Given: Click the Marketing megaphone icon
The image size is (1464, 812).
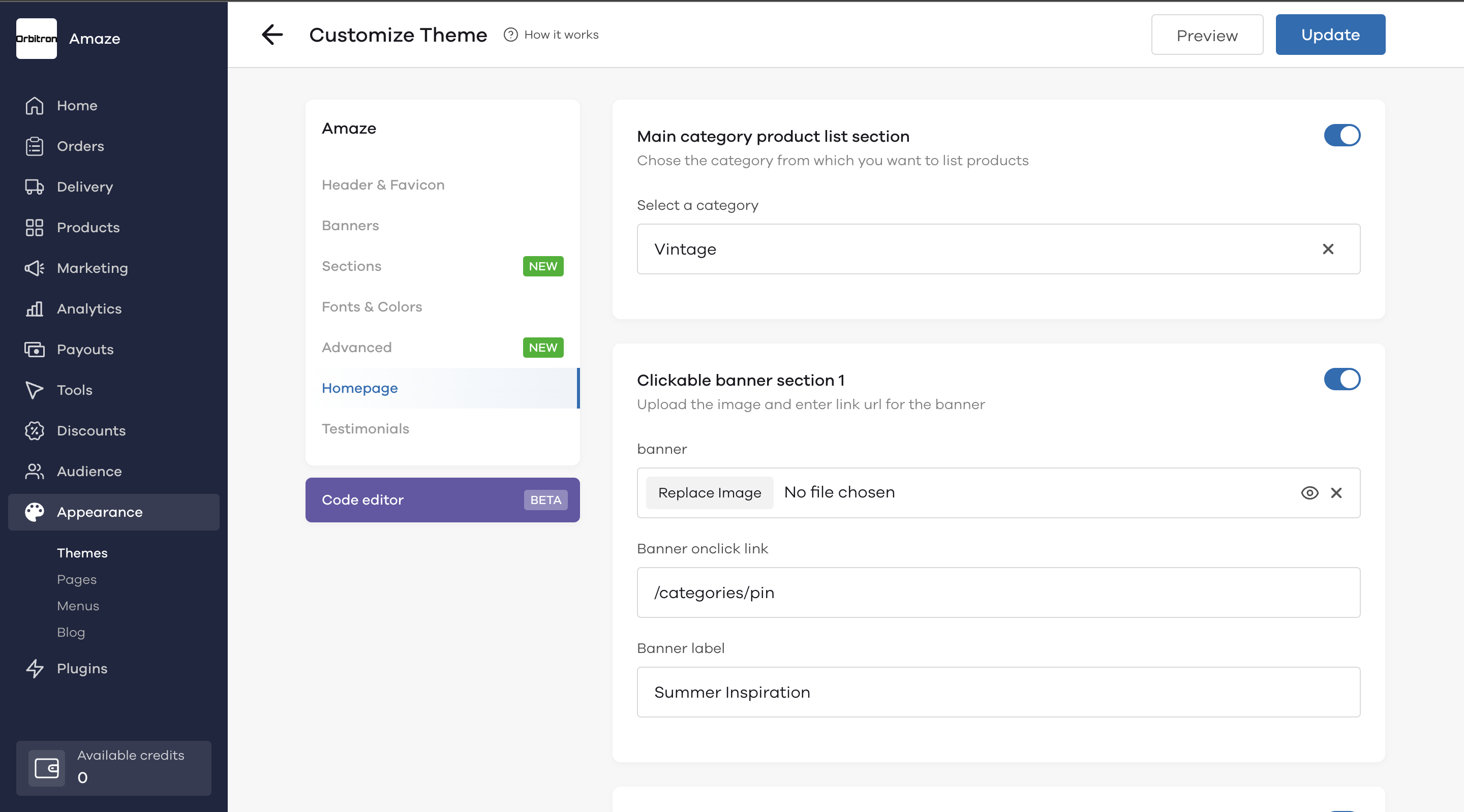Looking at the screenshot, I should (34, 268).
